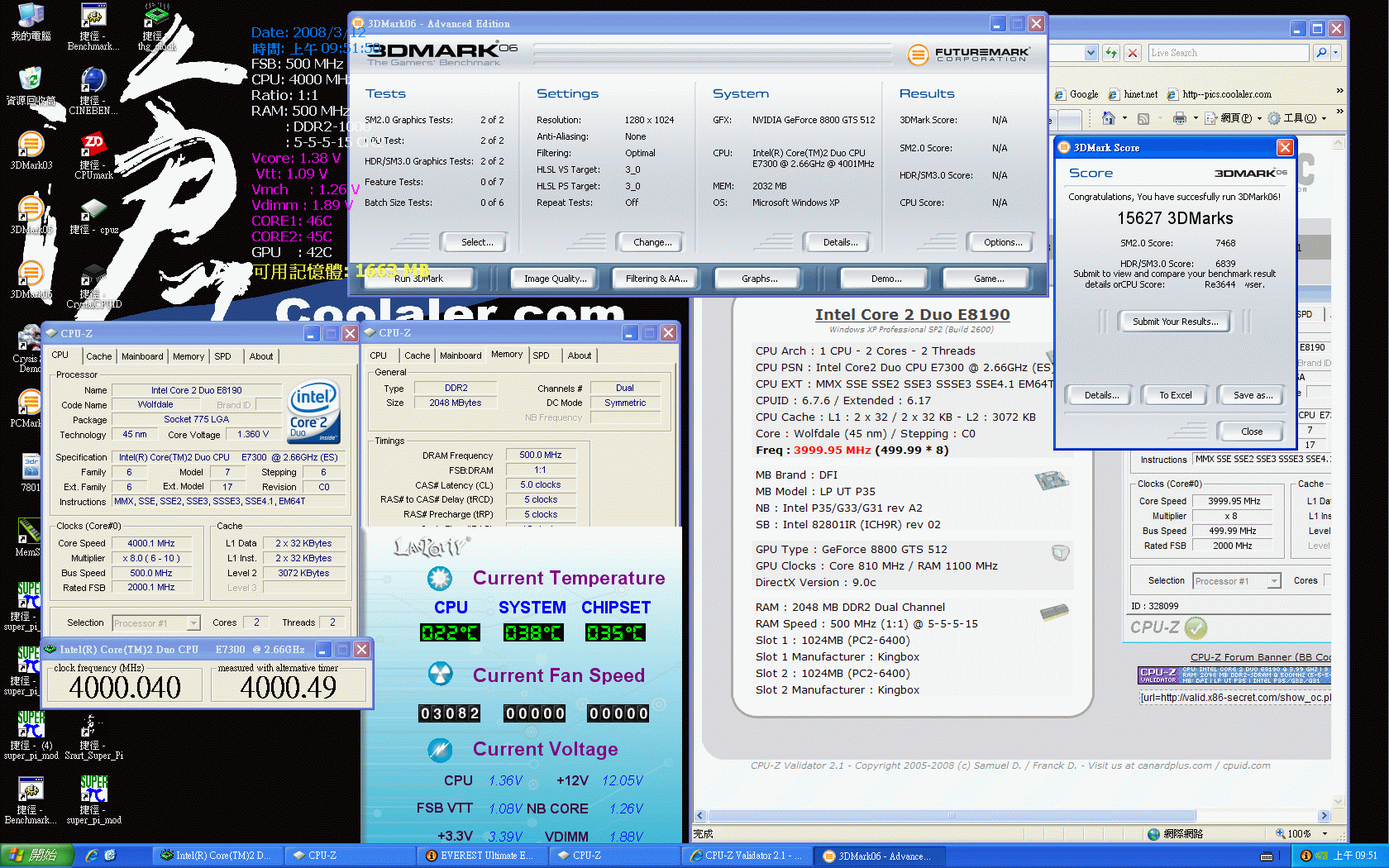Open the 3DMark06 desktop shortcut icon
The height and width of the screenshot is (868, 1389).
pos(31,279)
